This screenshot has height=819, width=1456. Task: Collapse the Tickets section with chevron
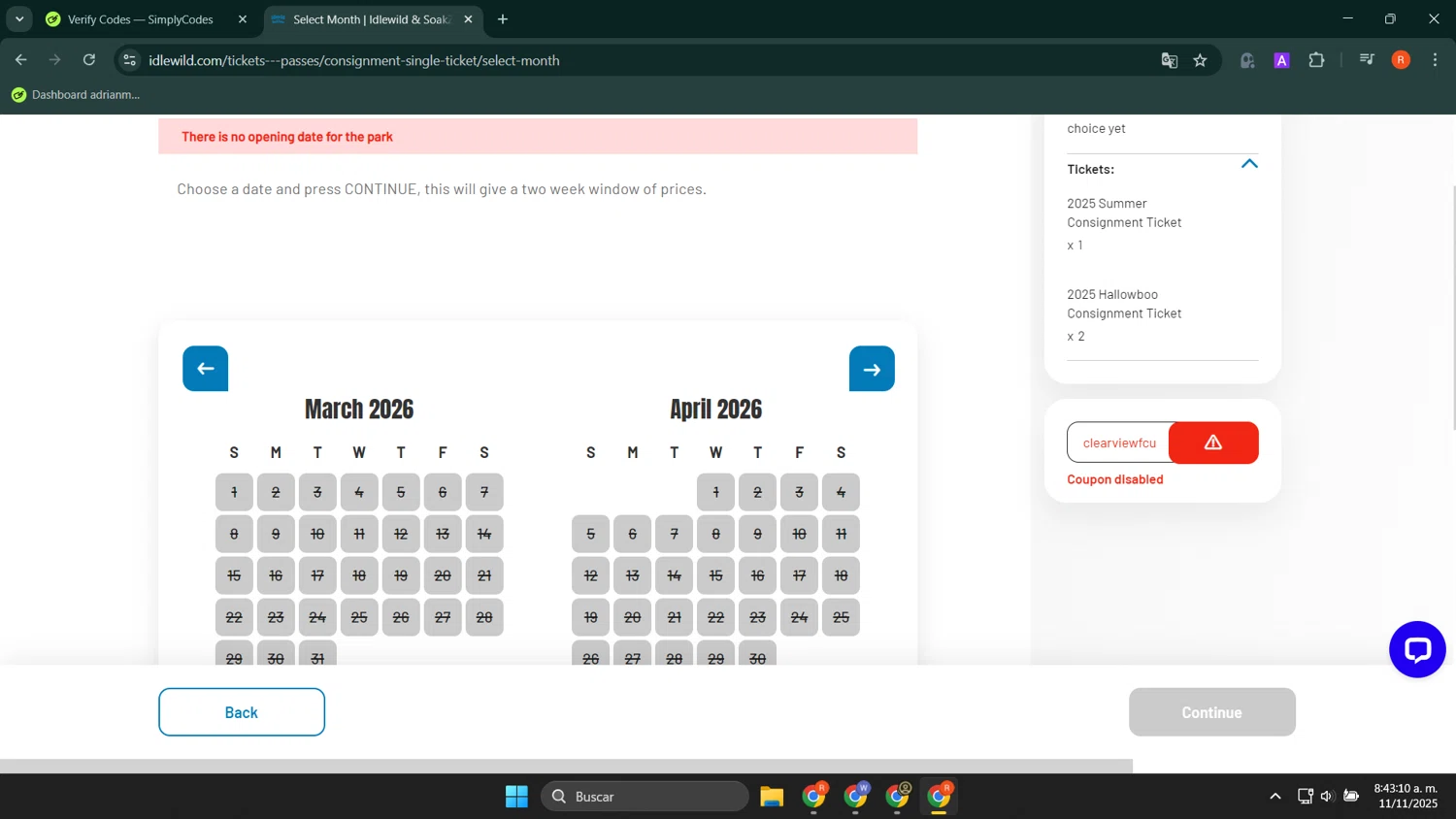1249,164
